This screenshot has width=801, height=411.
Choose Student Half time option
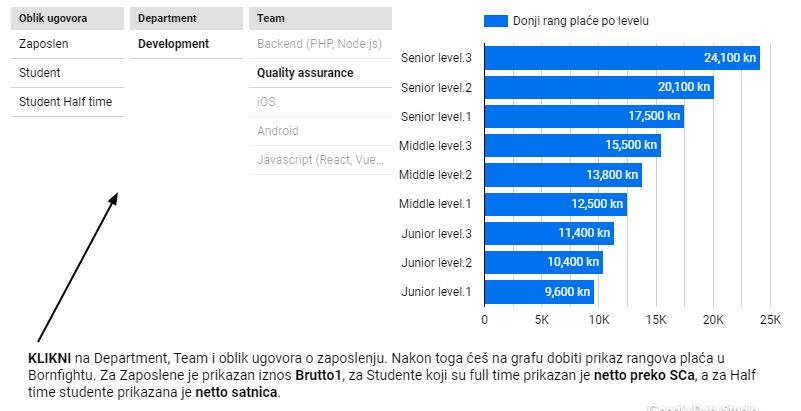(x=67, y=102)
